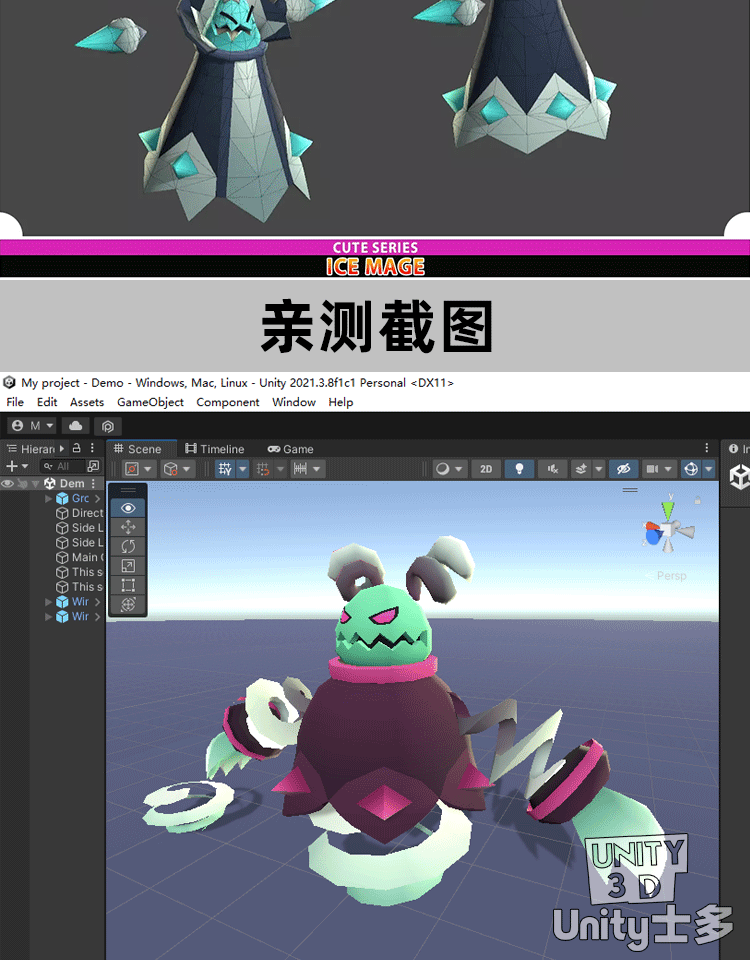Toggle scene audio mute button
Viewport: 750px width, 960px height.
click(x=552, y=469)
